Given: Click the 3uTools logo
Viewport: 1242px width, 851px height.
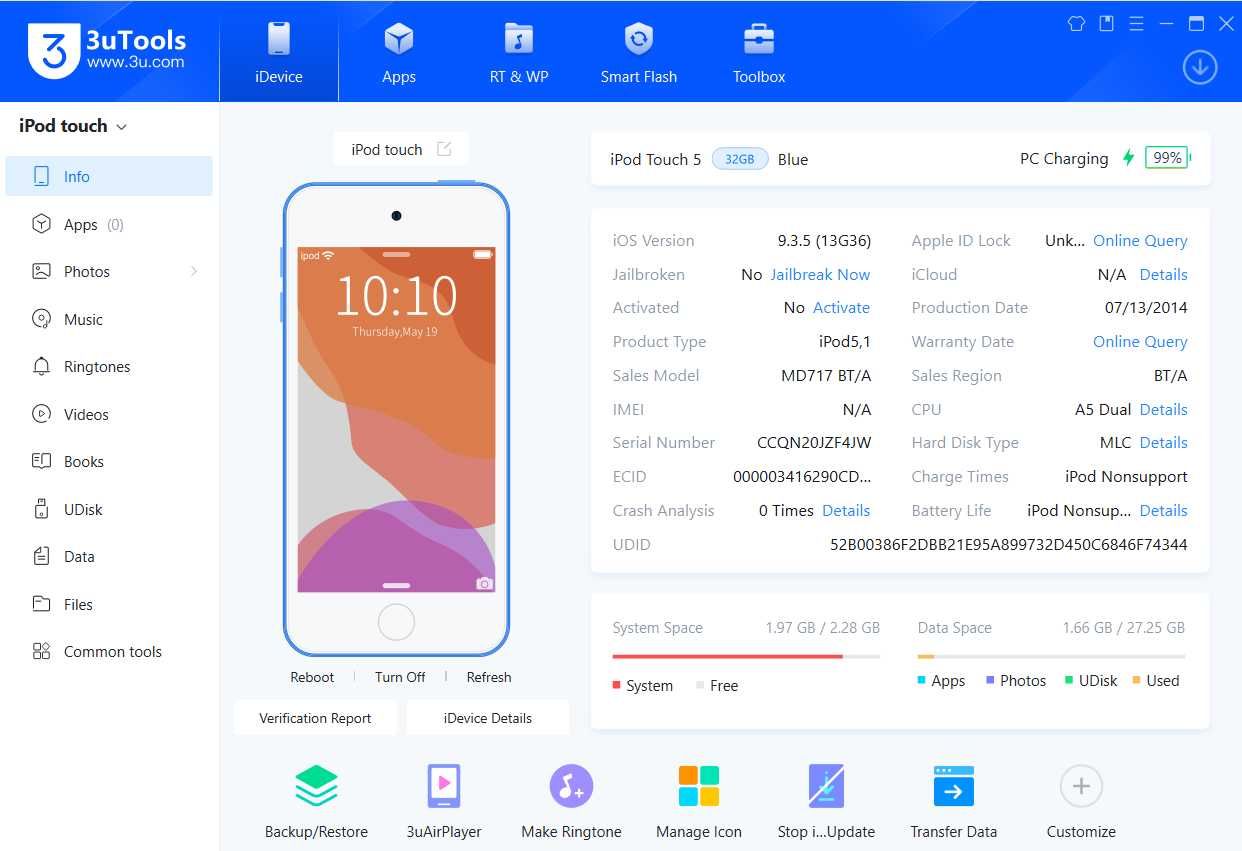Looking at the screenshot, I should [x=107, y=50].
